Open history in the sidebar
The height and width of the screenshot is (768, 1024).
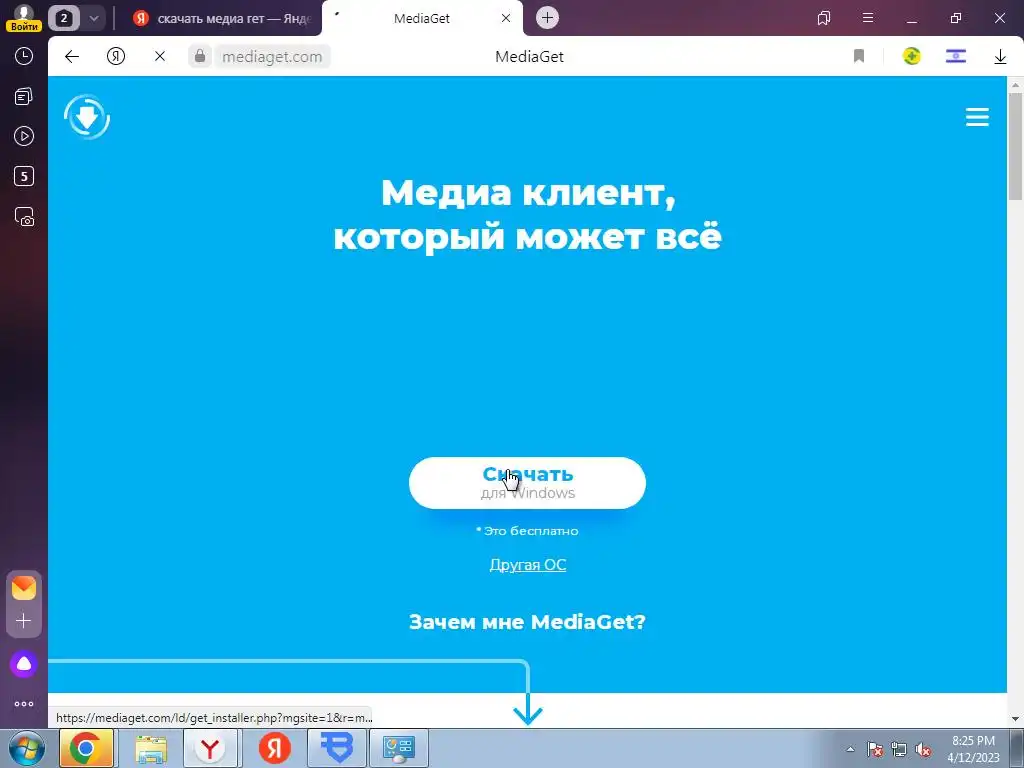click(x=24, y=56)
